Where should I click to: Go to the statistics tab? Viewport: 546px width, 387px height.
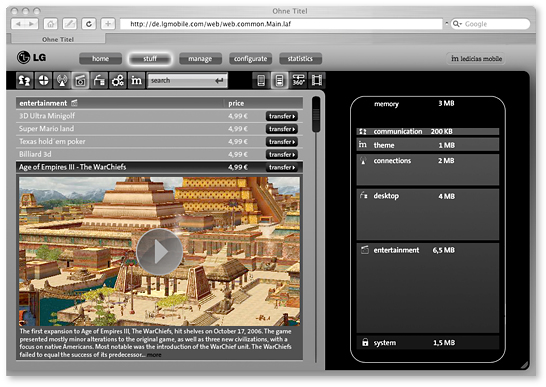(x=300, y=59)
